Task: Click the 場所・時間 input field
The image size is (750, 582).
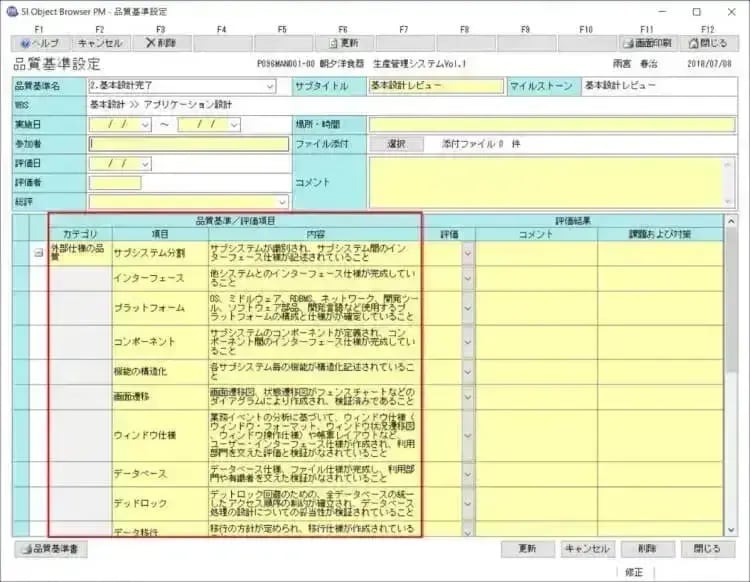Action: [x=550, y=125]
